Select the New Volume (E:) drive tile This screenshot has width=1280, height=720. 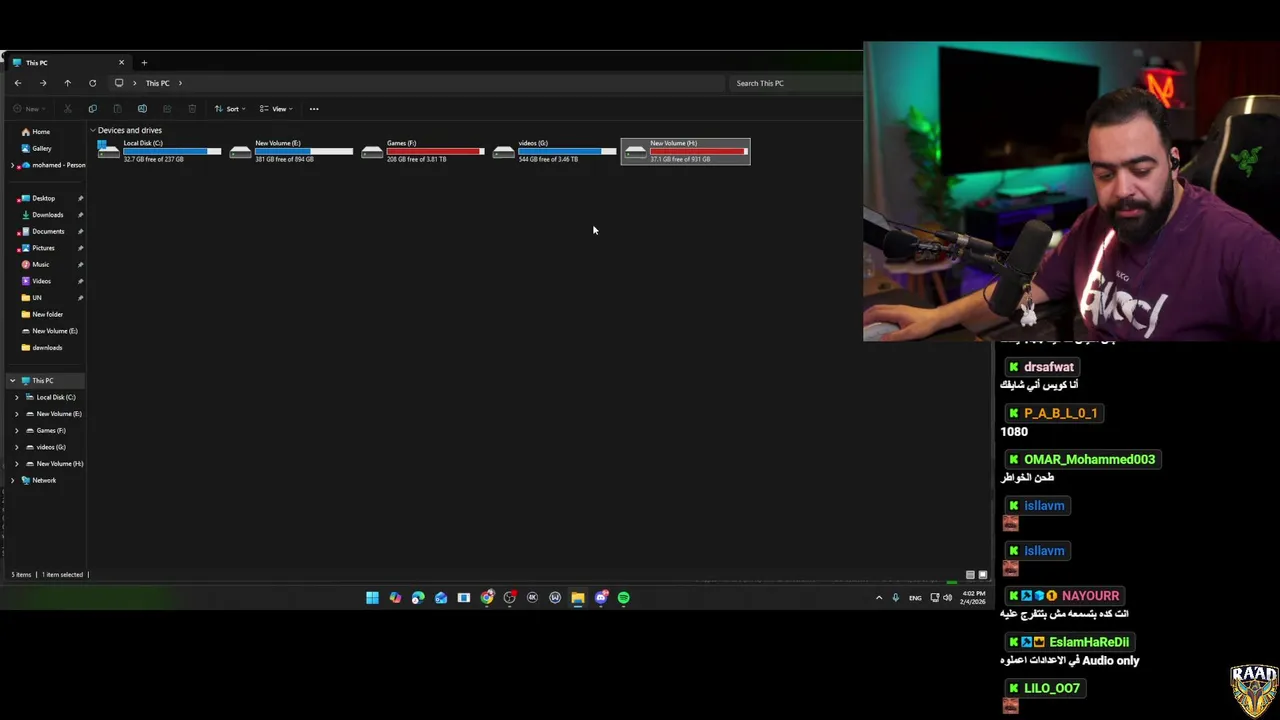coord(291,151)
